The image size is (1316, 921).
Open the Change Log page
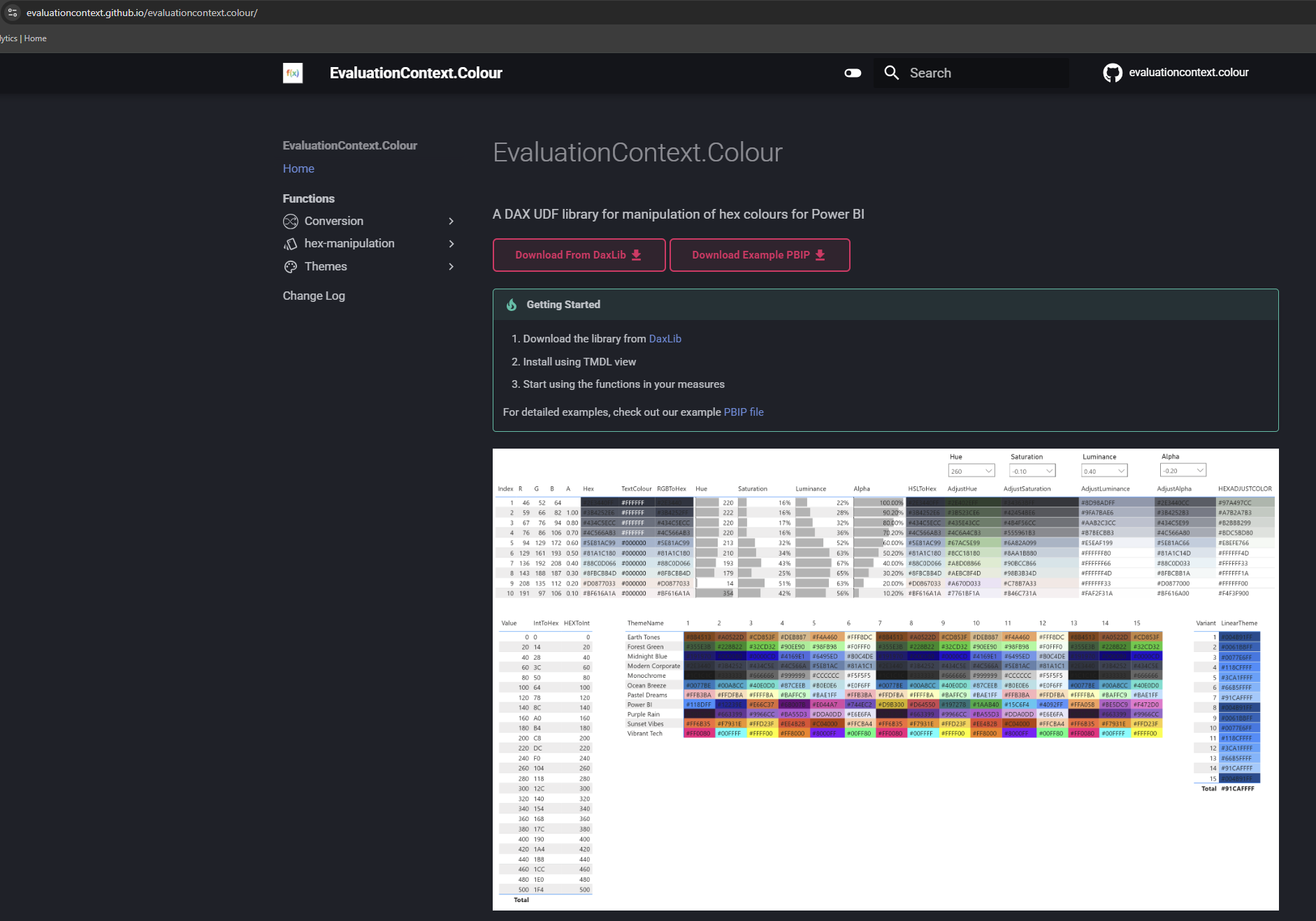coord(314,296)
